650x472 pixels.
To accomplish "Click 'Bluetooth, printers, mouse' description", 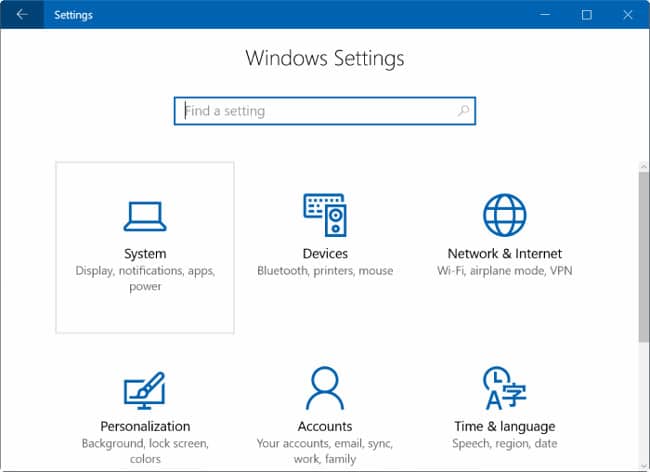I will [325, 271].
